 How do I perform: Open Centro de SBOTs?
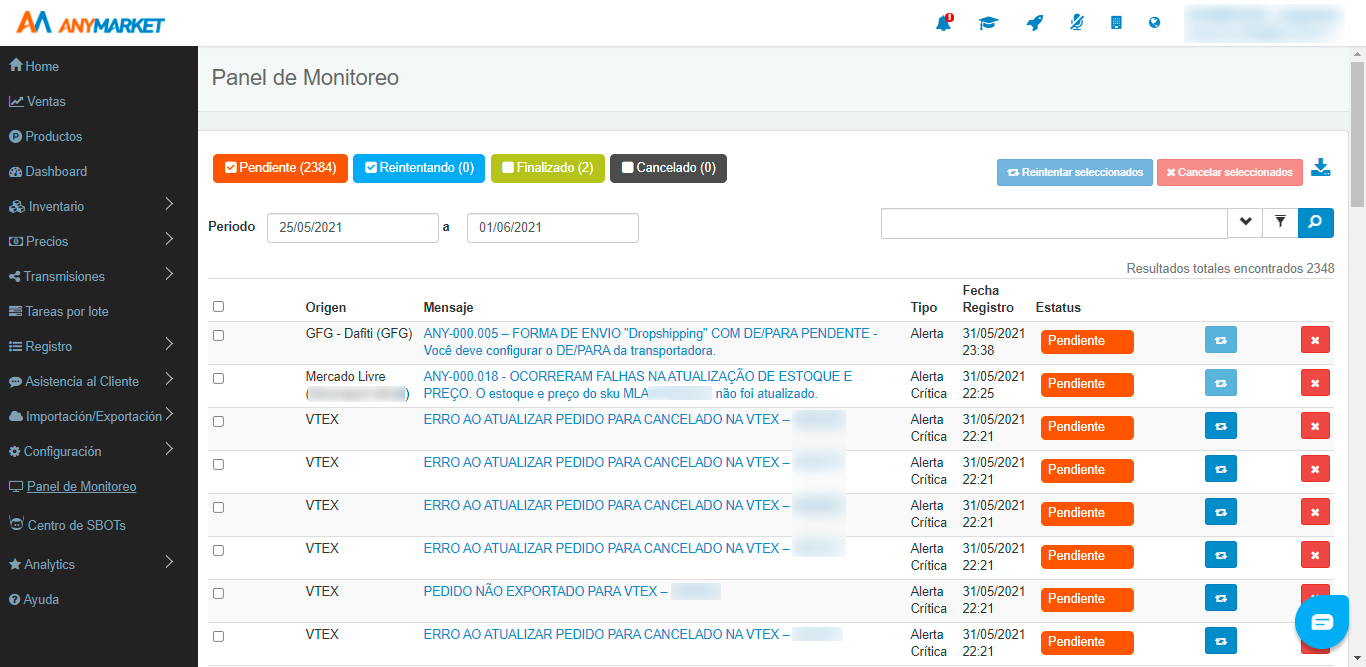tap(67, 524)
